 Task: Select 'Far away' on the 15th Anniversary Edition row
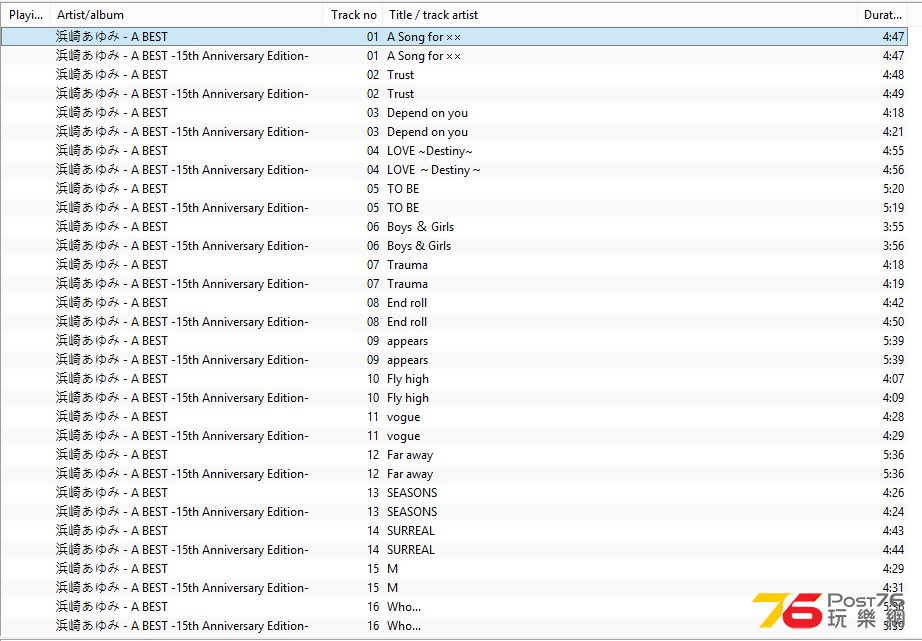click(x=410, y=474)
